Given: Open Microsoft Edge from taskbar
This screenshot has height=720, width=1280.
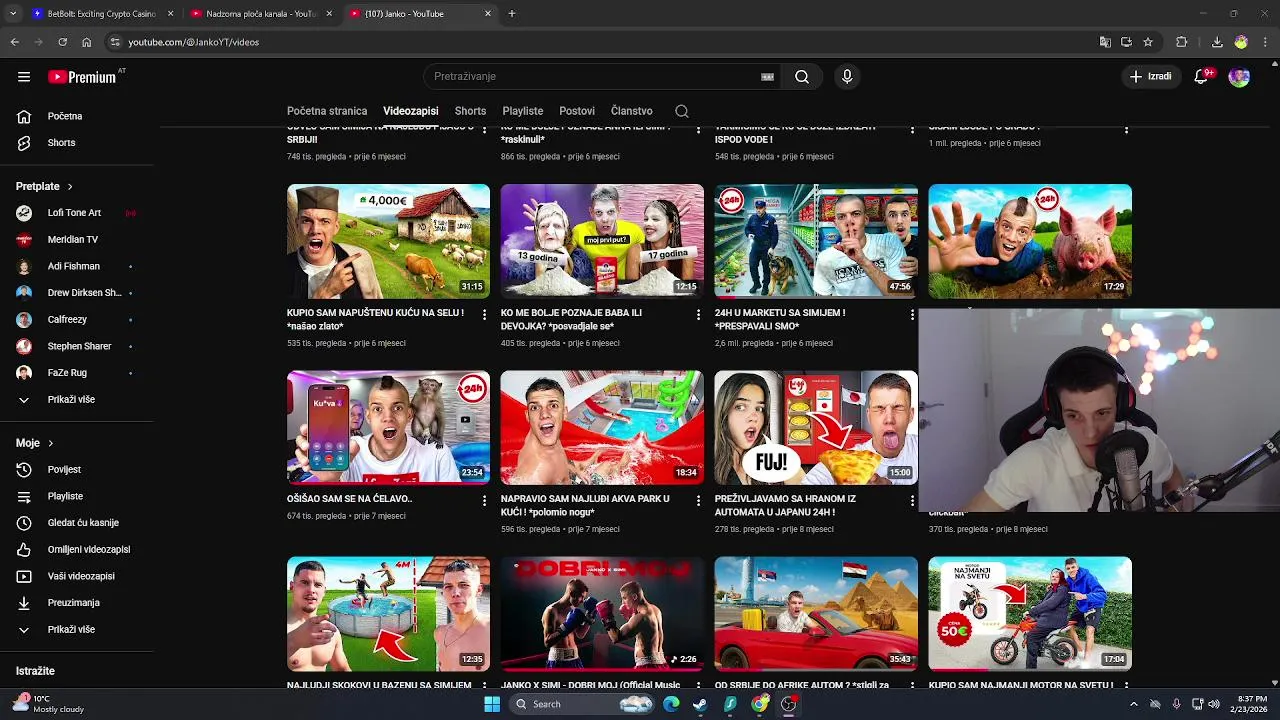Looking at the screenshot, I should coord(671,704).
